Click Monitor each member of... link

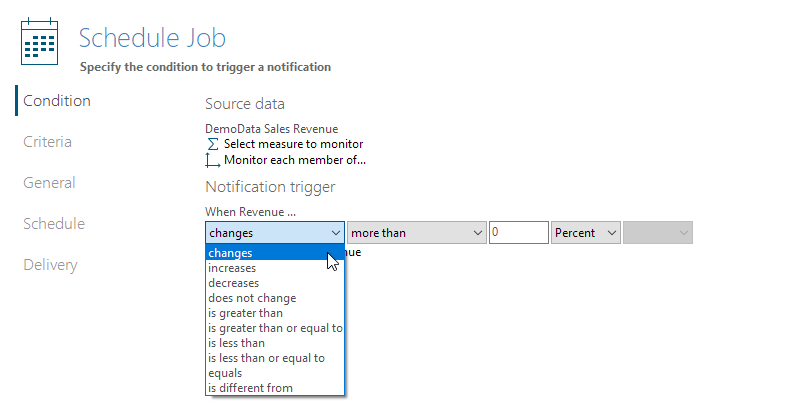295,160
